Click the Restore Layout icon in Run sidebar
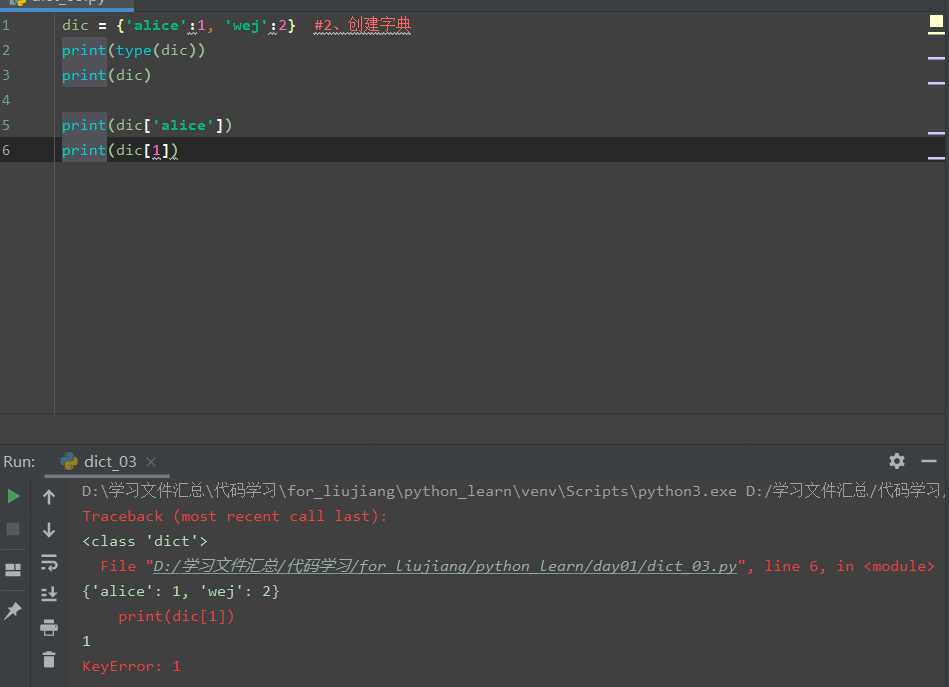This screenshot has height=687, width=949. (x=13, y=570)
